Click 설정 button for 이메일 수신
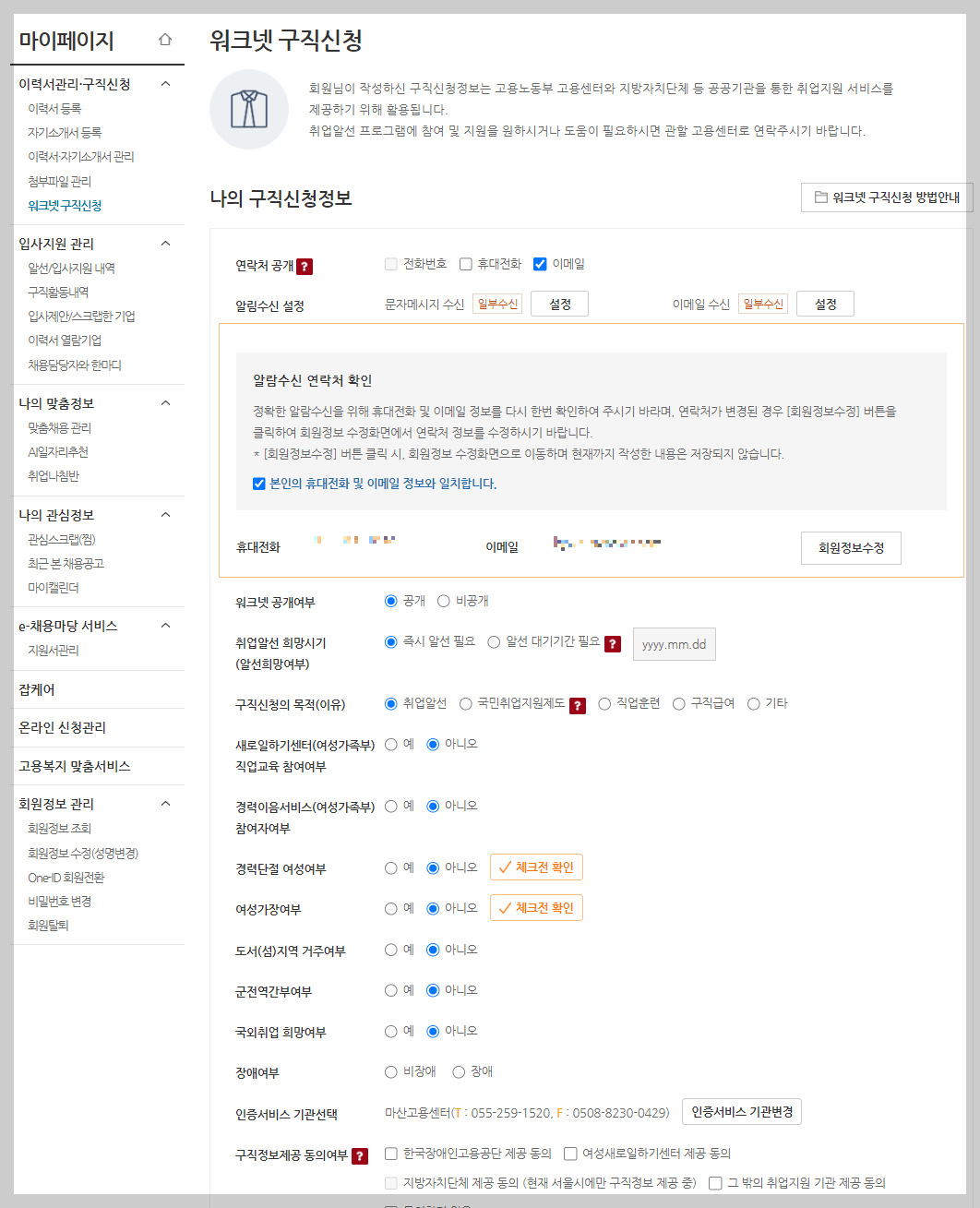 [825, 305]
